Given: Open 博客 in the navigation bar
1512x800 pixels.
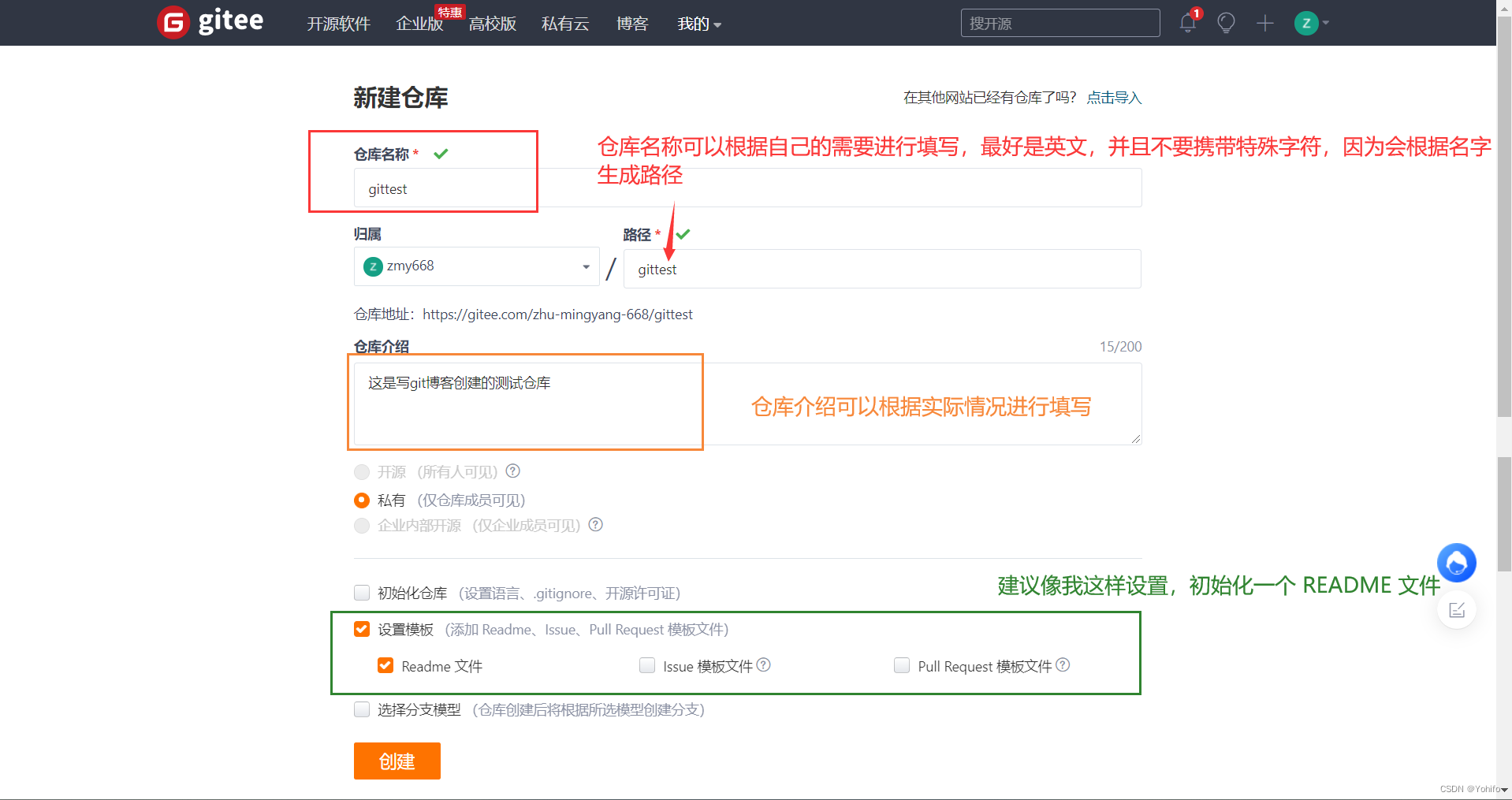Looking at the screenshot, I should [x=632, y=24].
